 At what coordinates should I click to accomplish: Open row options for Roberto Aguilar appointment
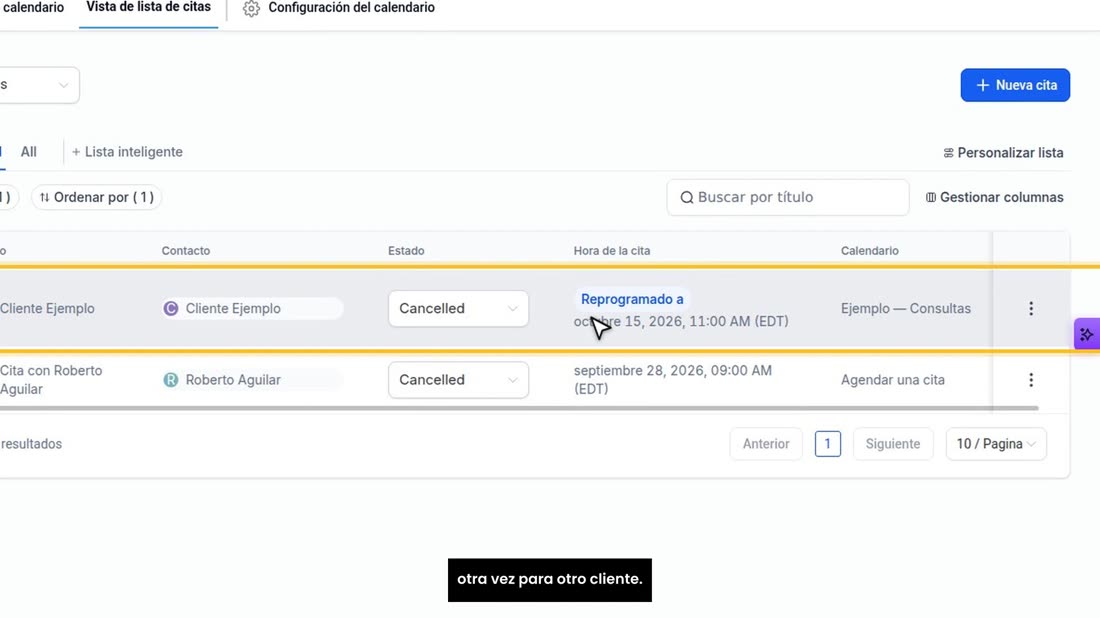click(x=1031, y=379)
